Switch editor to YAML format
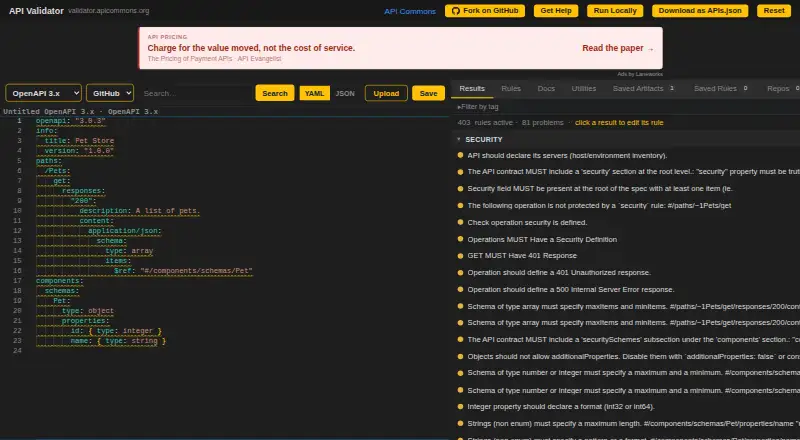The width and height of the screenshot is (800, 440). (314, 93)
